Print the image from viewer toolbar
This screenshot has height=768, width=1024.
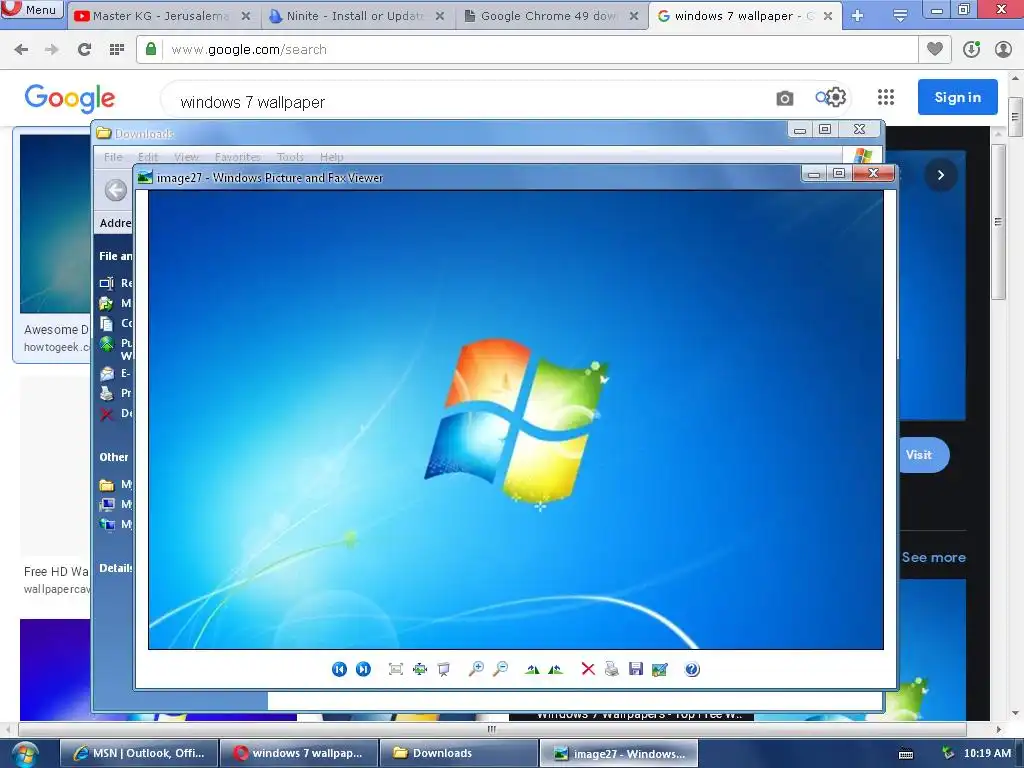(611, 669)
